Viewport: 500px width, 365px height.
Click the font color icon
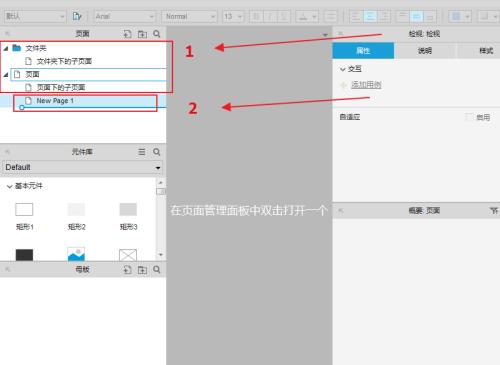click(303, 16)
